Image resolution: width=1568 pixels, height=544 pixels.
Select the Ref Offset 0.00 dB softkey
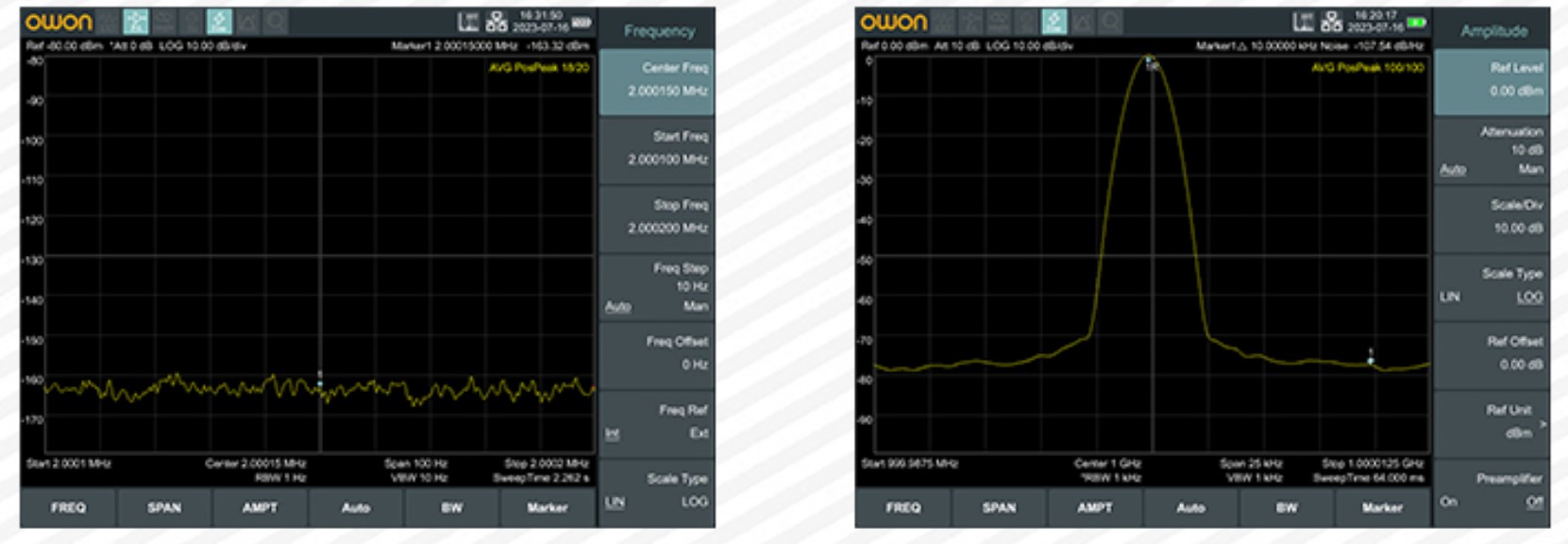(1492, 354)
